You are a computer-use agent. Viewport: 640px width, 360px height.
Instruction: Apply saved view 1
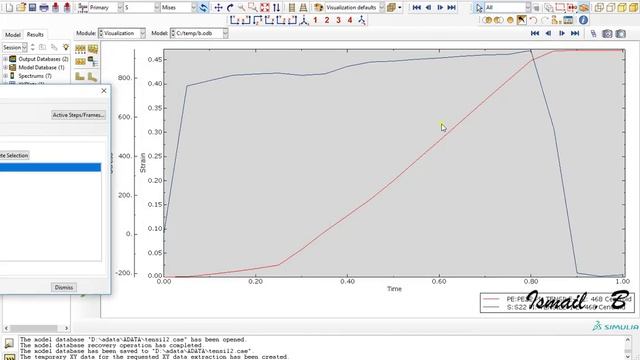tap(315, 20)
